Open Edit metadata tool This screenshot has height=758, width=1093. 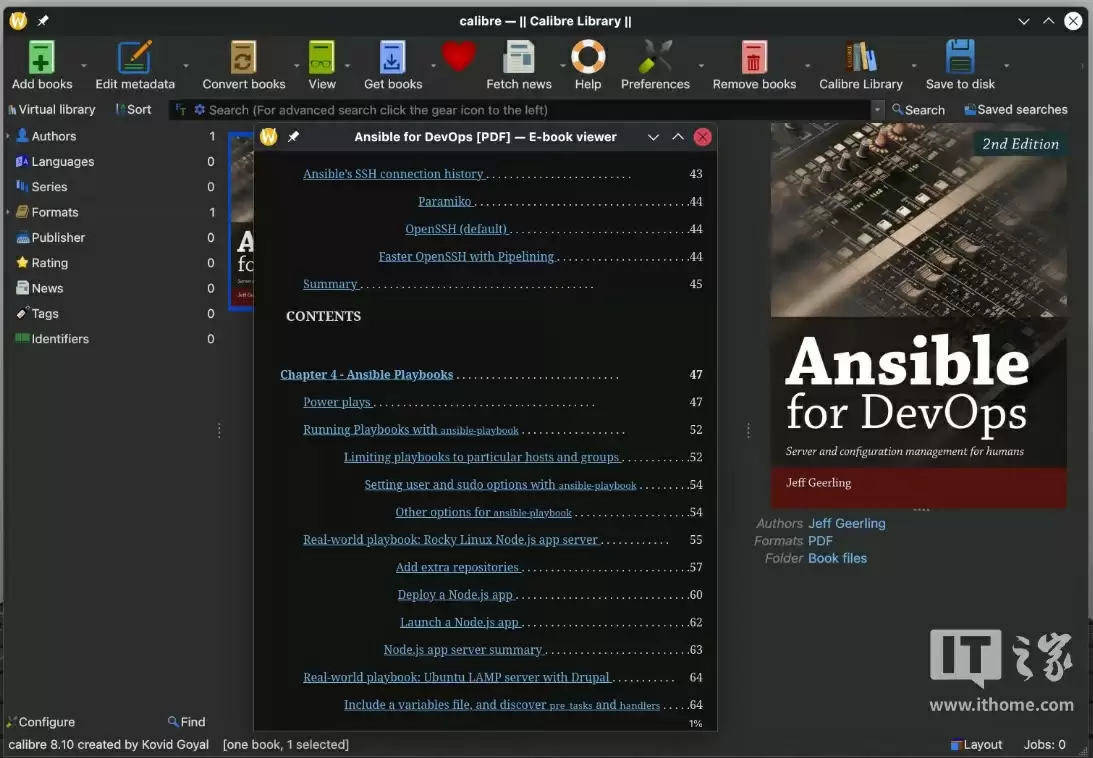(135, 58)
